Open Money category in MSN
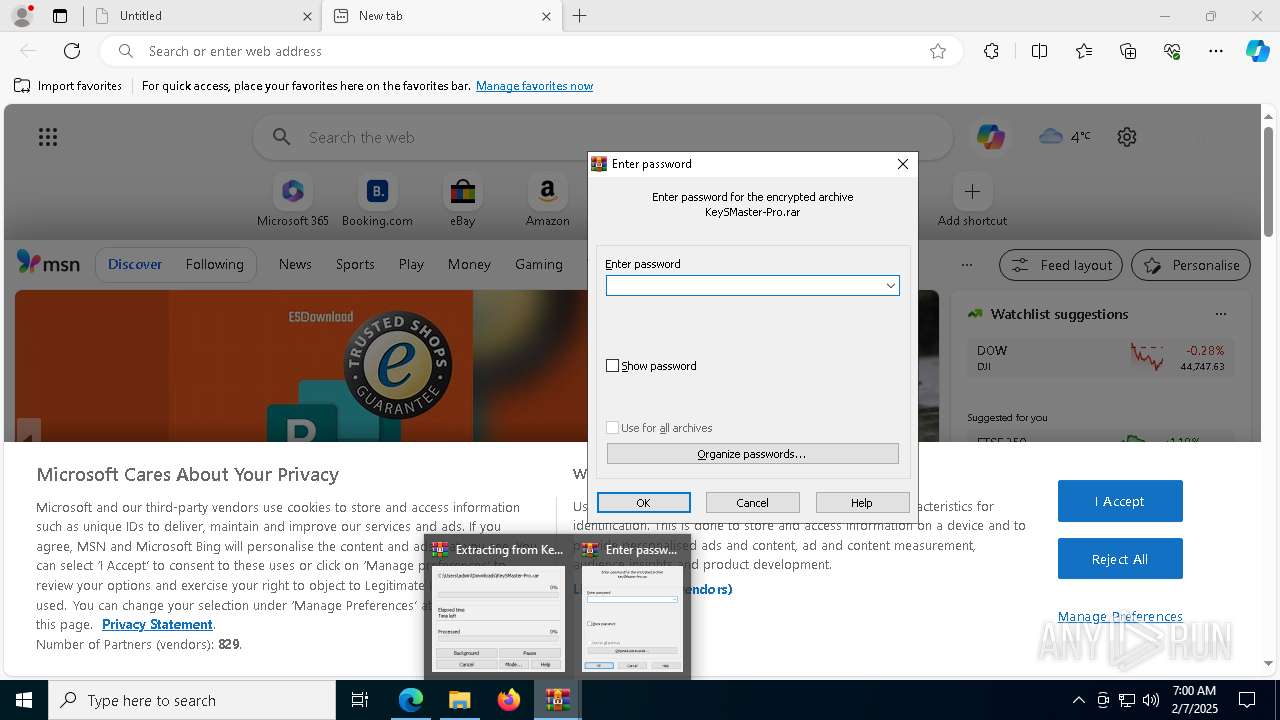The width and height of the screenshot is (1280, 720). [469, 264]
